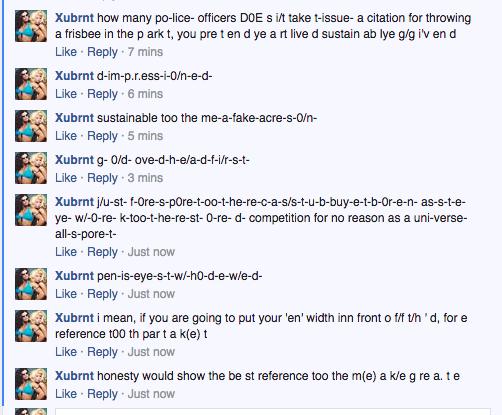Like the 'sustainable too the' comment
The height and width of the screenshot is (415, 502).
(66, 136)
